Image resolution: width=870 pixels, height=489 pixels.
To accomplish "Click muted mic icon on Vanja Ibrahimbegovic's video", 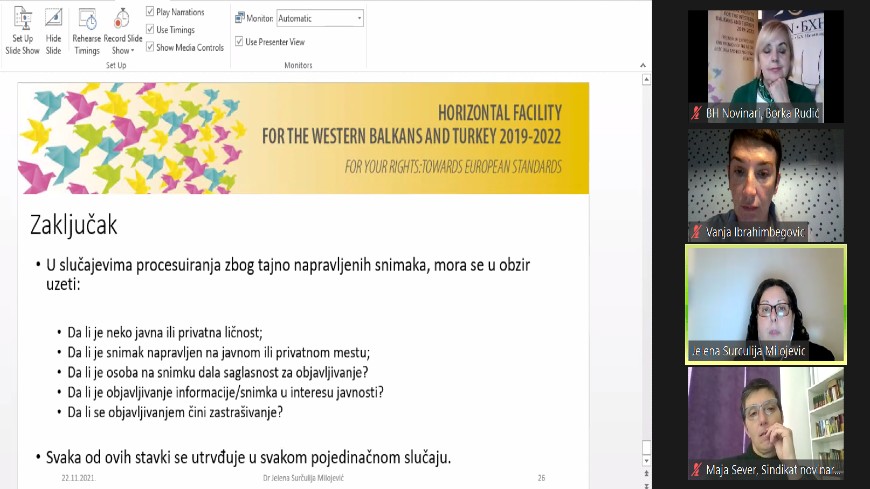I will (x=696, y=232).
